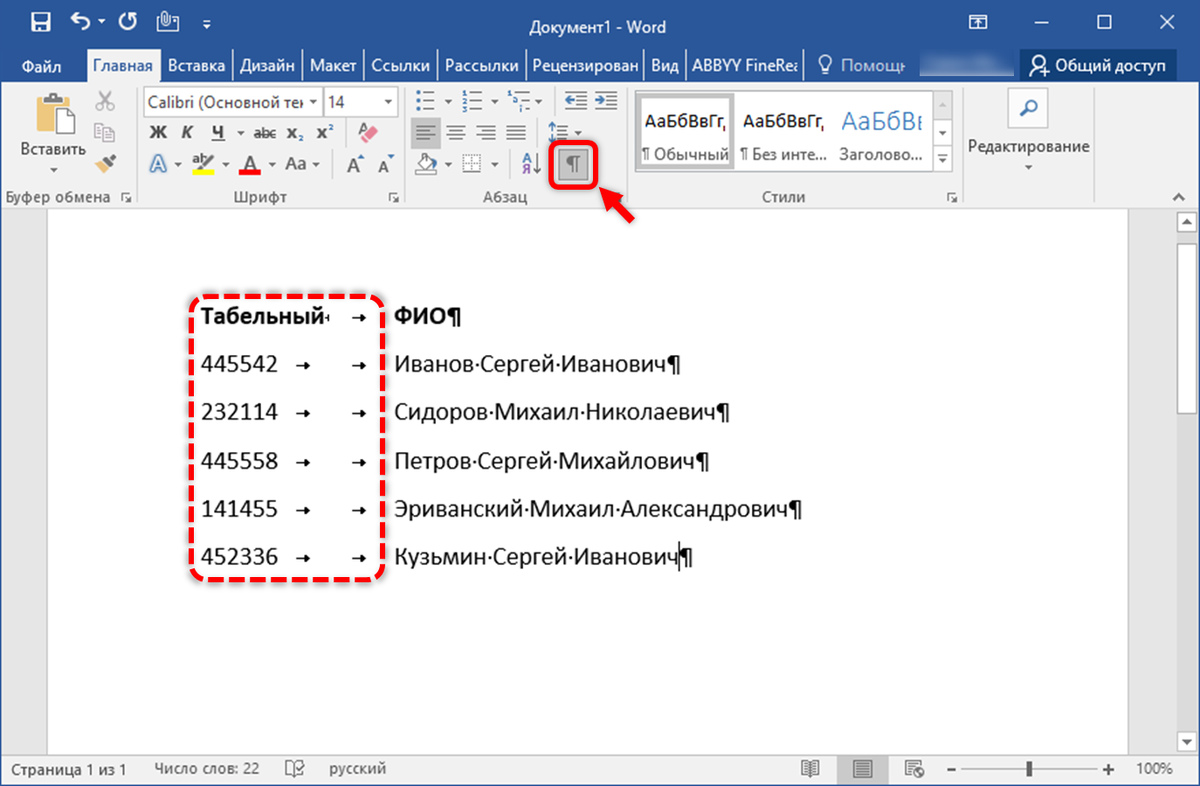Switch to the Вставка tab
The width and height of the screenshot is (1200, 786).
[x=196, y=66]
